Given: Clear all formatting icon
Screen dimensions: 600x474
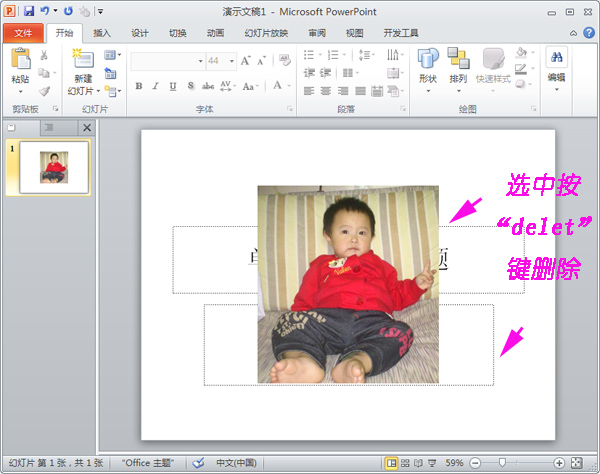Looking at the screenshot, I should pos(285,60).
